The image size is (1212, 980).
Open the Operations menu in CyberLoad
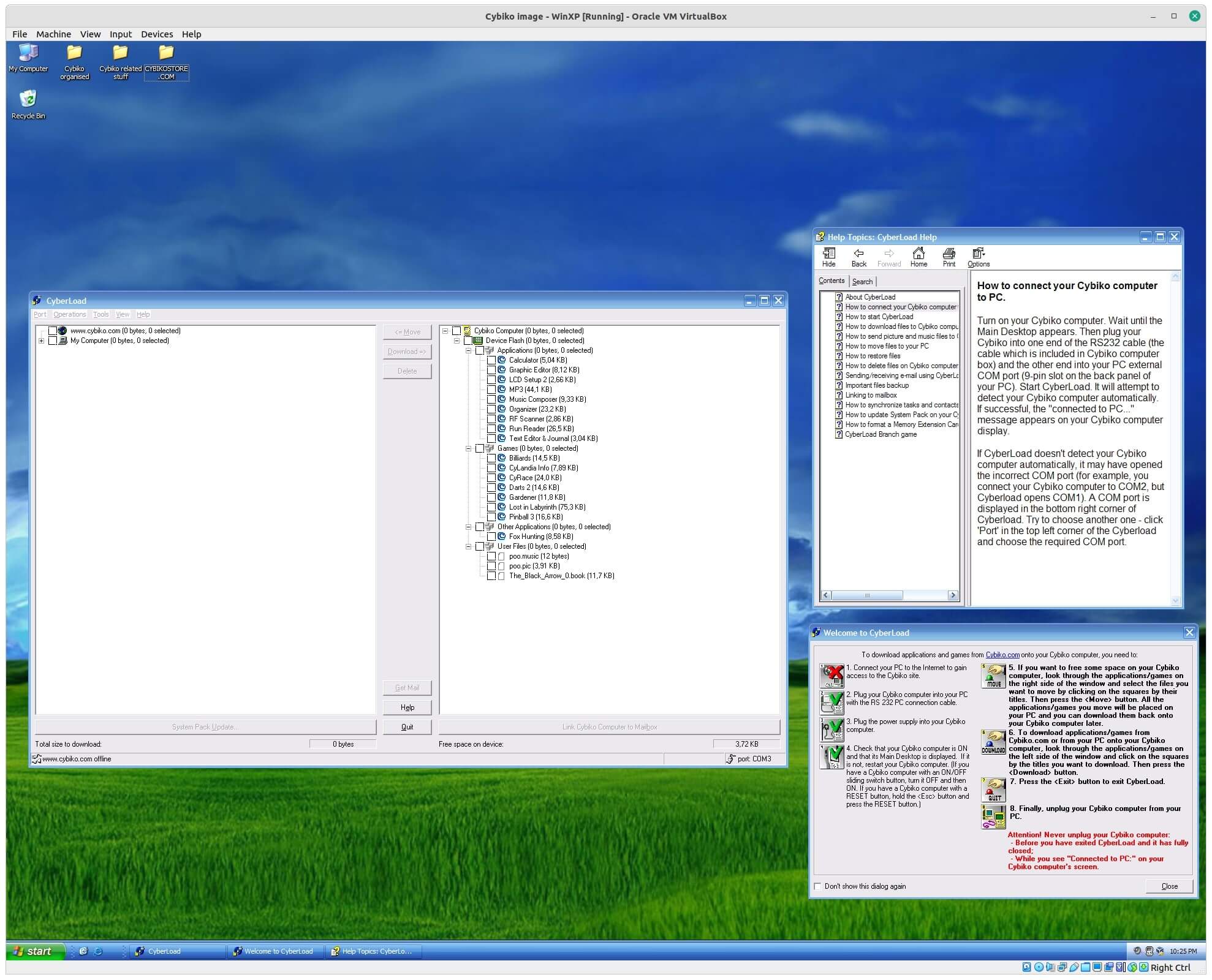coord(69,314)
